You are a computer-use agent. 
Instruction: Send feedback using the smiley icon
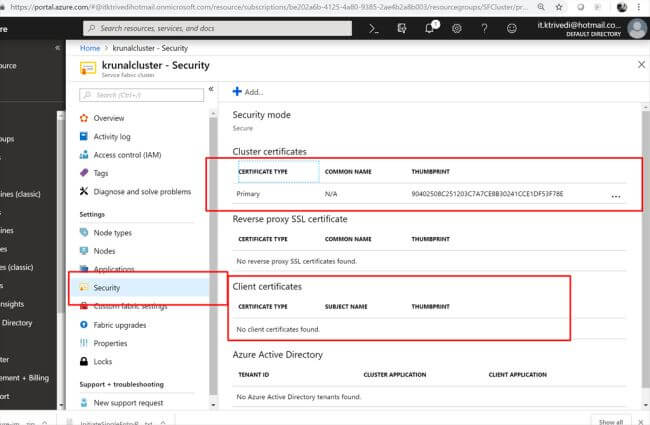click(512, 29)
